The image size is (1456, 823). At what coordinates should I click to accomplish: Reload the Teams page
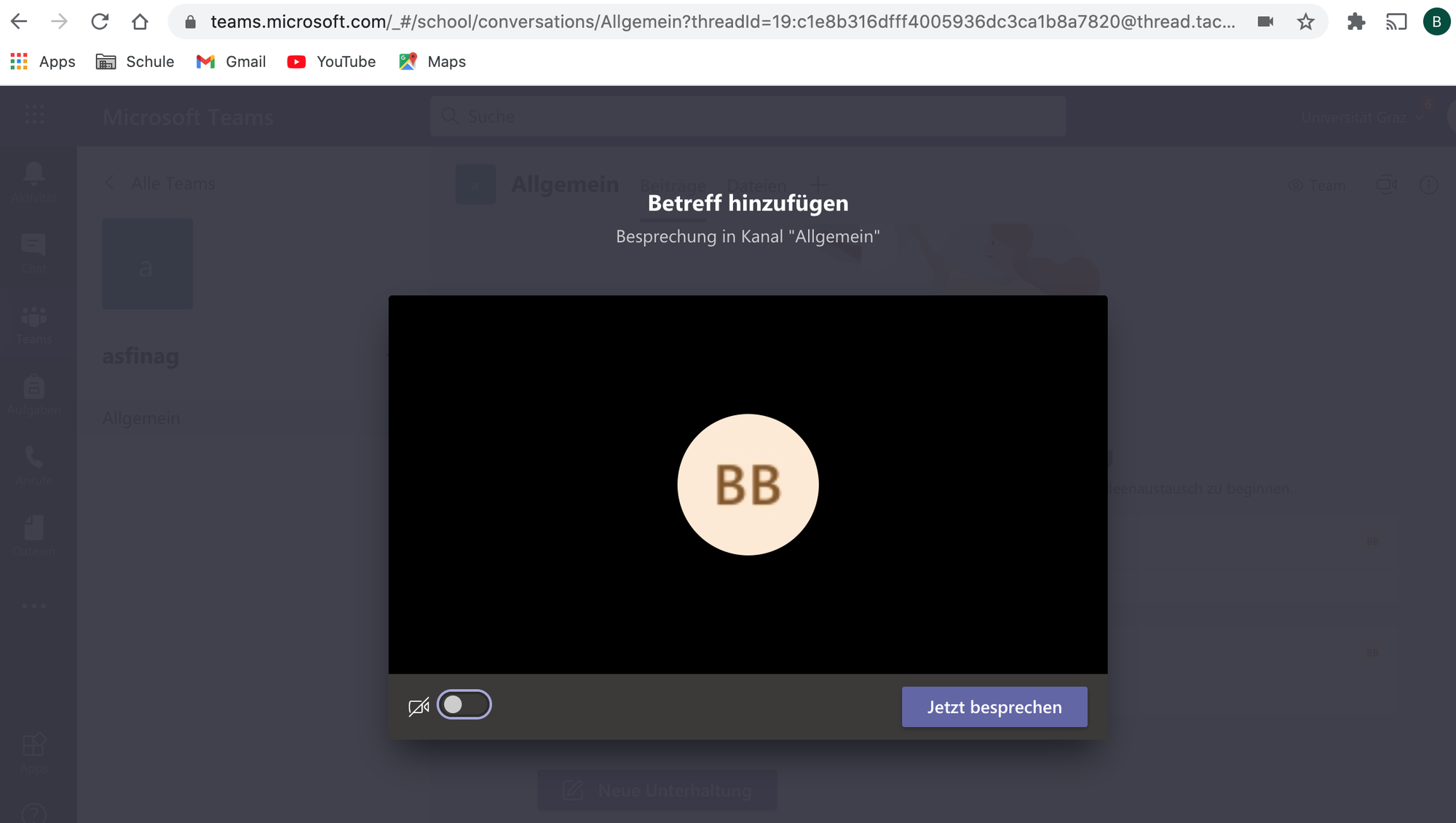tap(100, 22)
